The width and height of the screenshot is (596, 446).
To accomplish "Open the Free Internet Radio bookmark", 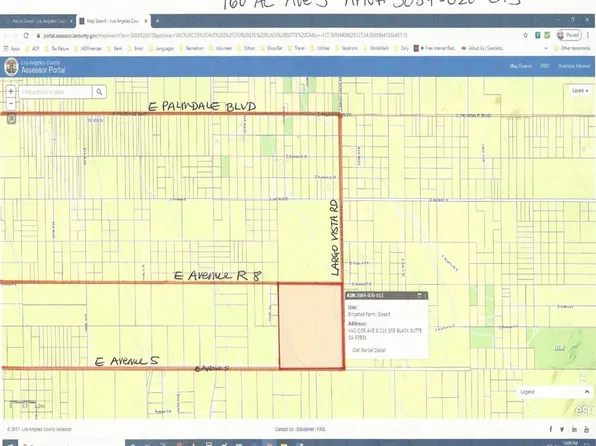I will coord(435,48).
